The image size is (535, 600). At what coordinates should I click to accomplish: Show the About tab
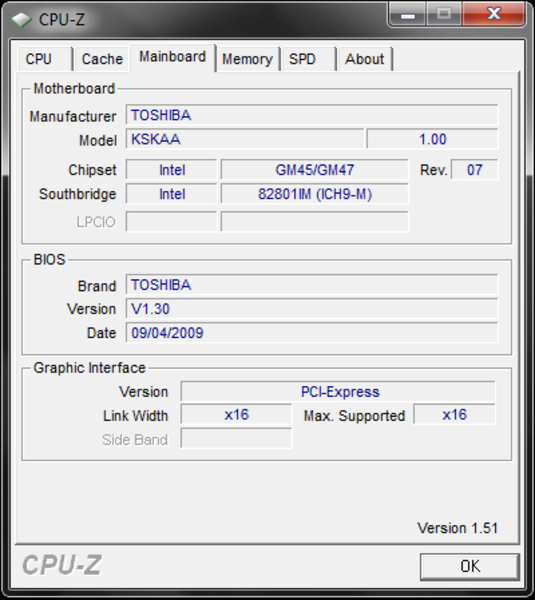365,59
